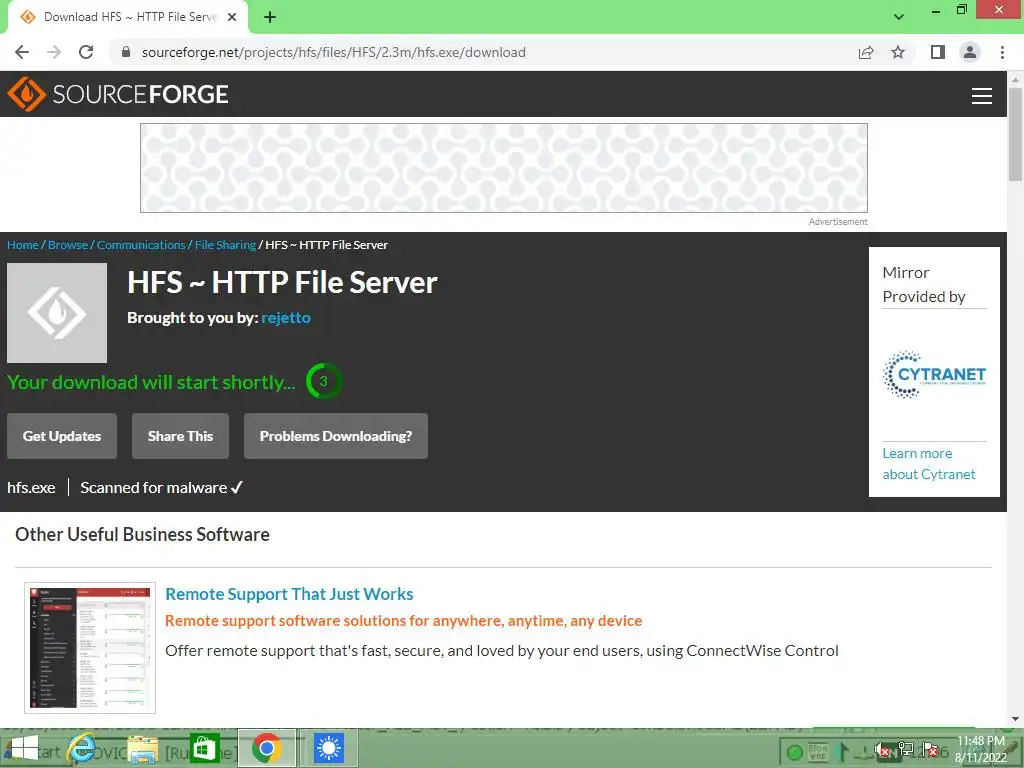Click the hfs.exe file name text
Image resolution: width=1024 pixels, height=768 pixels.
coord(31,488)
